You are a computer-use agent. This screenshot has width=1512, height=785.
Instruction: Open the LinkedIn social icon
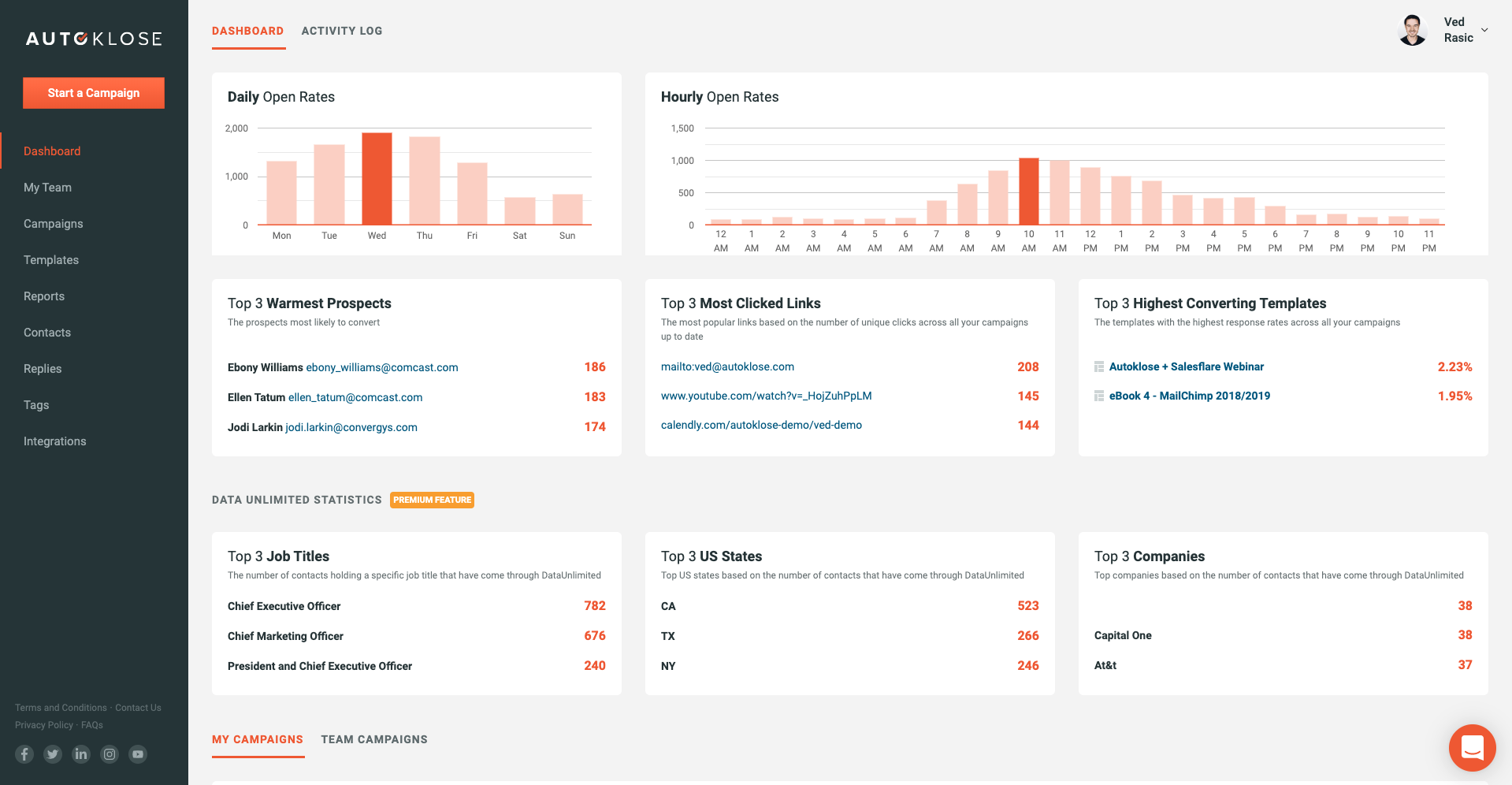81,754
